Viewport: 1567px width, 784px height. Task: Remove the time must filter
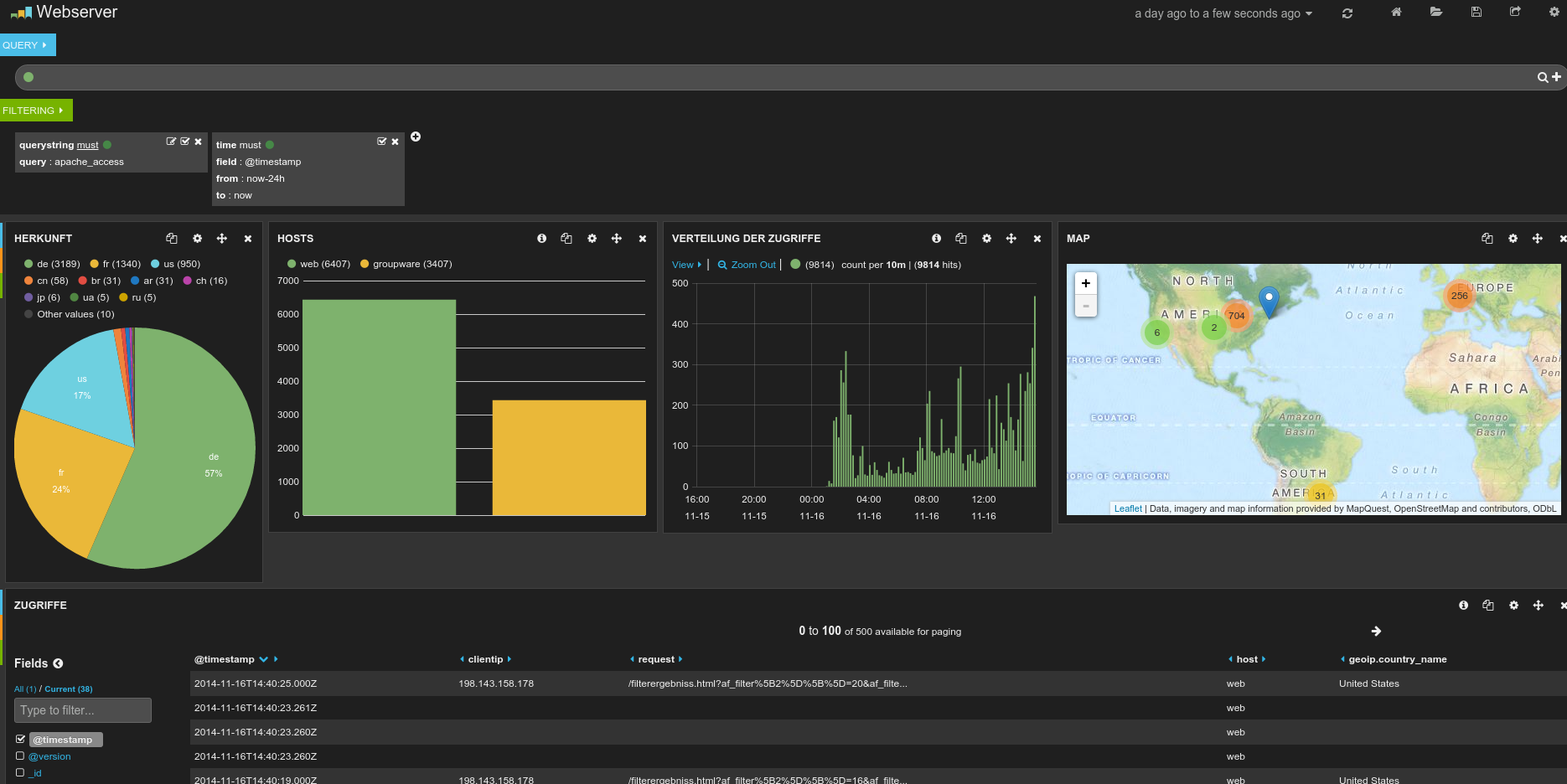(x=396, y=142)
